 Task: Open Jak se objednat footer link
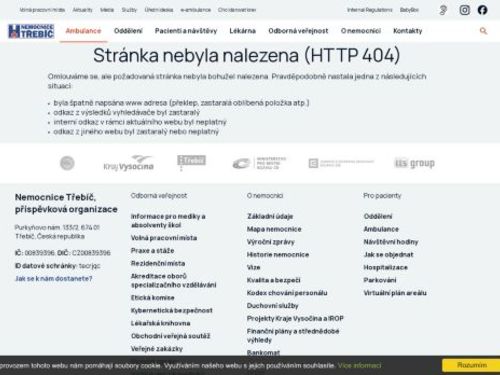(388, 255)
